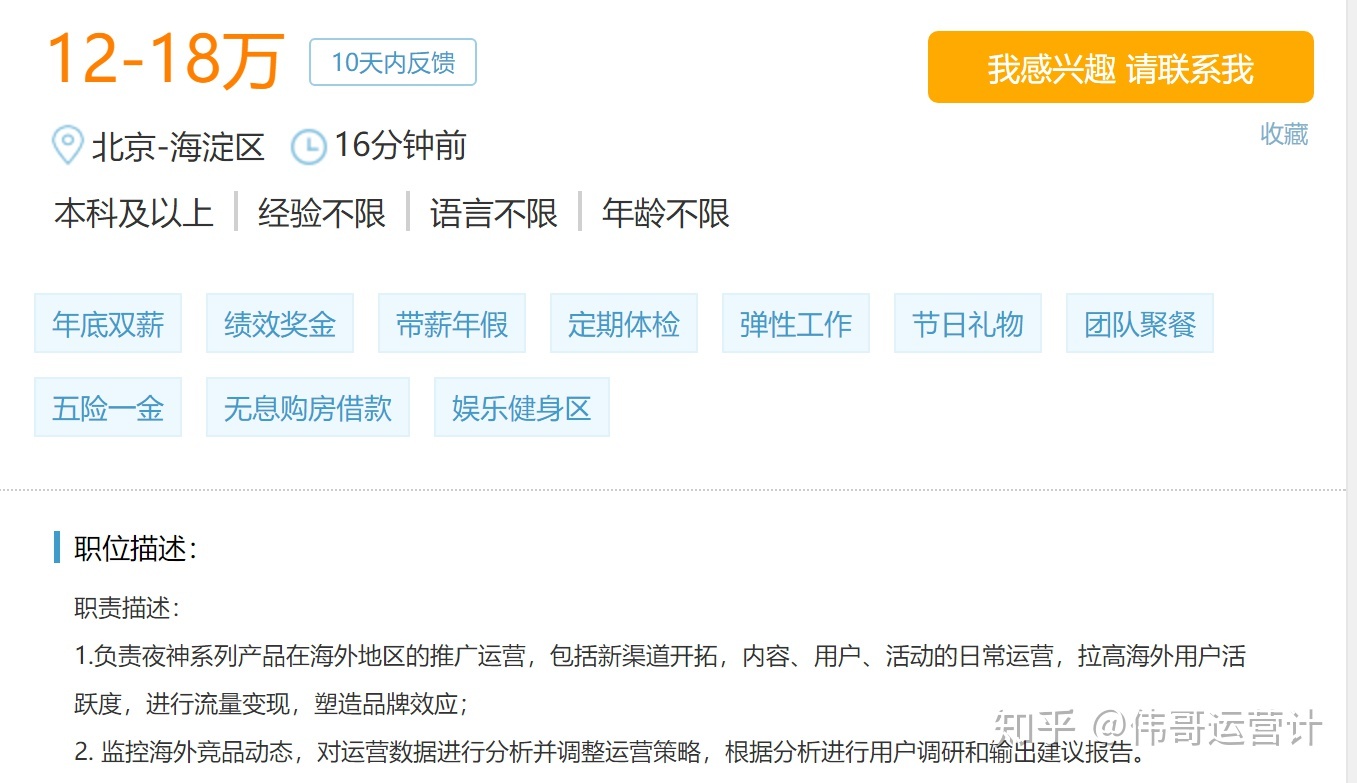The image size is (1357, 783).
Task: Select the 绩效奖金 benefit tag
Action: [280, 324]
